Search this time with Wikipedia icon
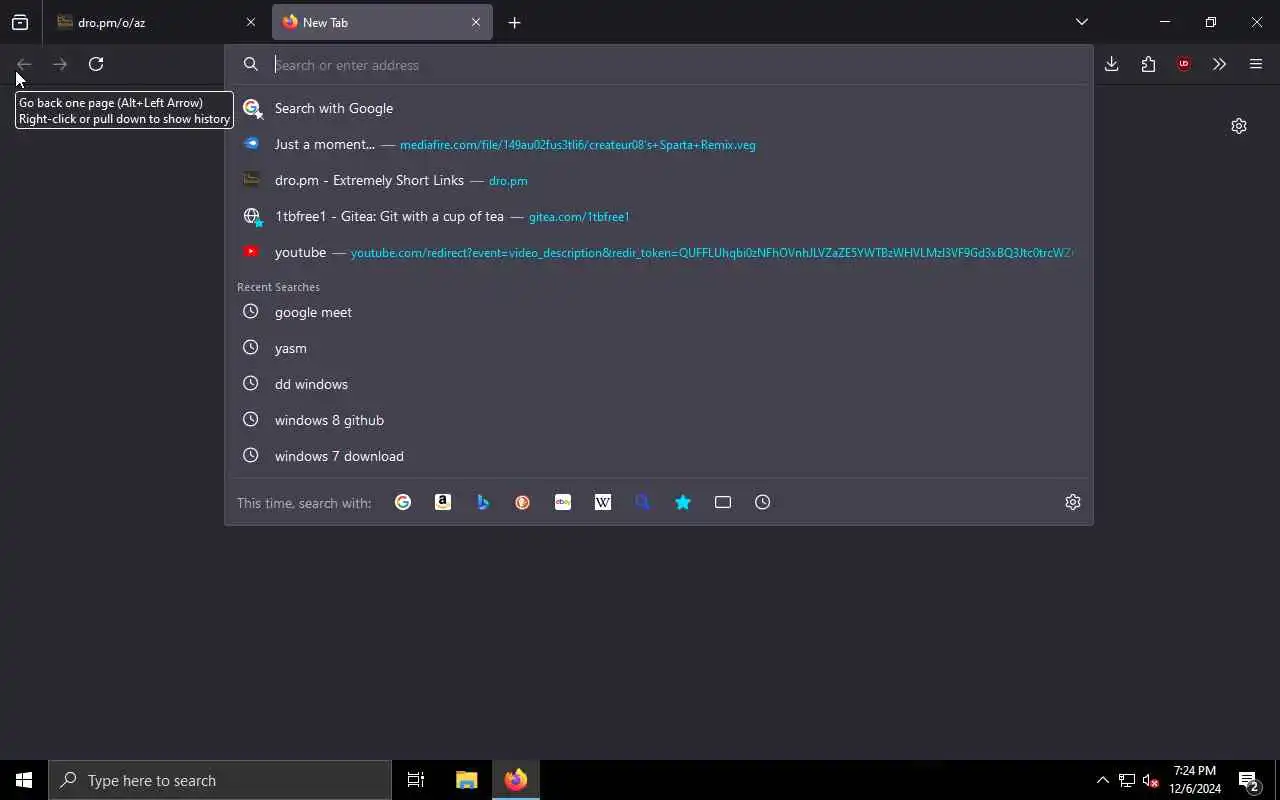Screen dimensions: 1280x800 coord(603,502)
